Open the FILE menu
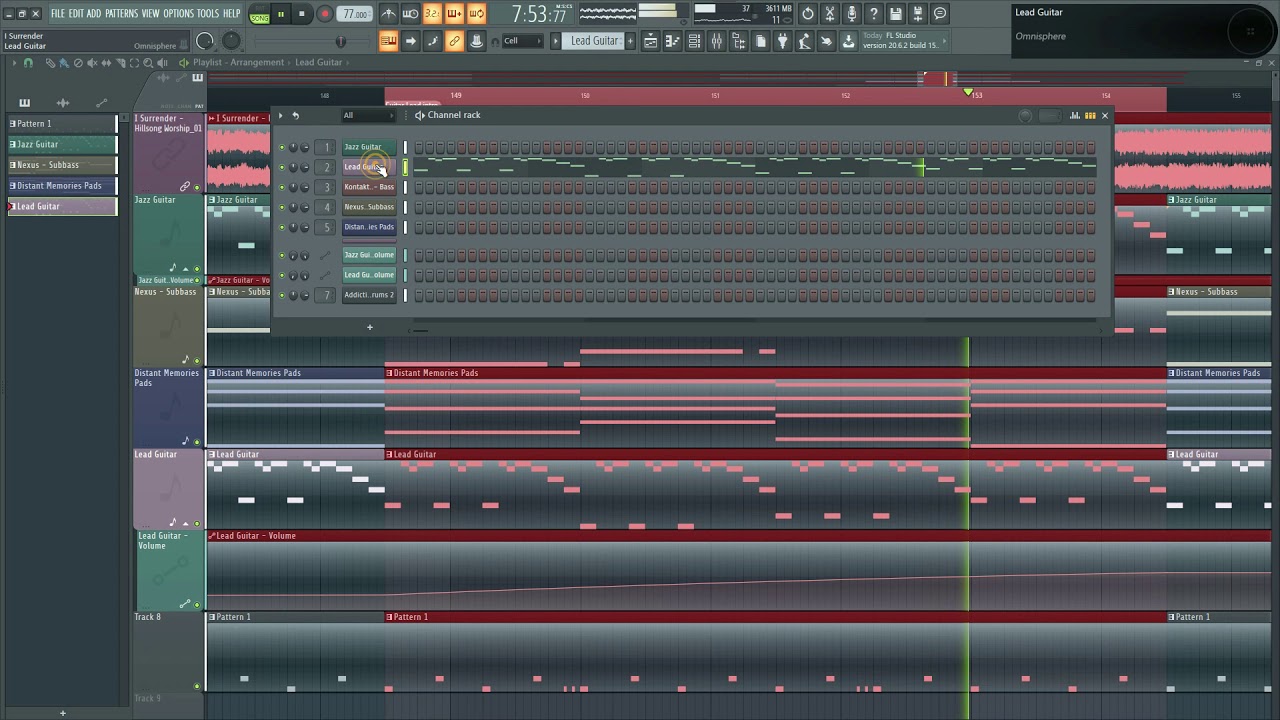Screen dimensions: 1280x720 tap(58, 14)
